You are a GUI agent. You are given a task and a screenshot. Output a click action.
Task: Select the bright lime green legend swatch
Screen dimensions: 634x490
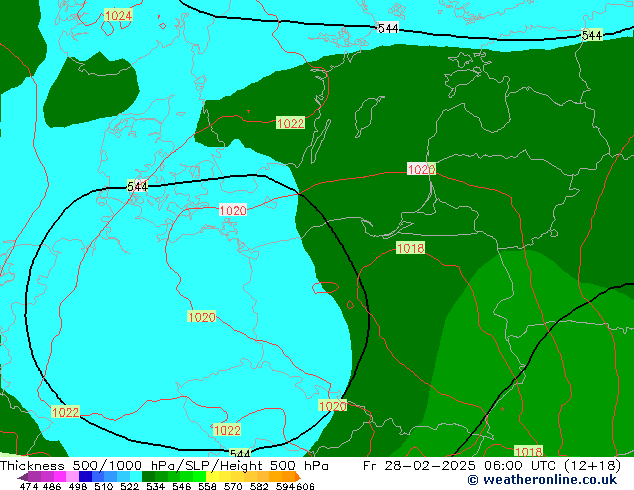[200, 477]
